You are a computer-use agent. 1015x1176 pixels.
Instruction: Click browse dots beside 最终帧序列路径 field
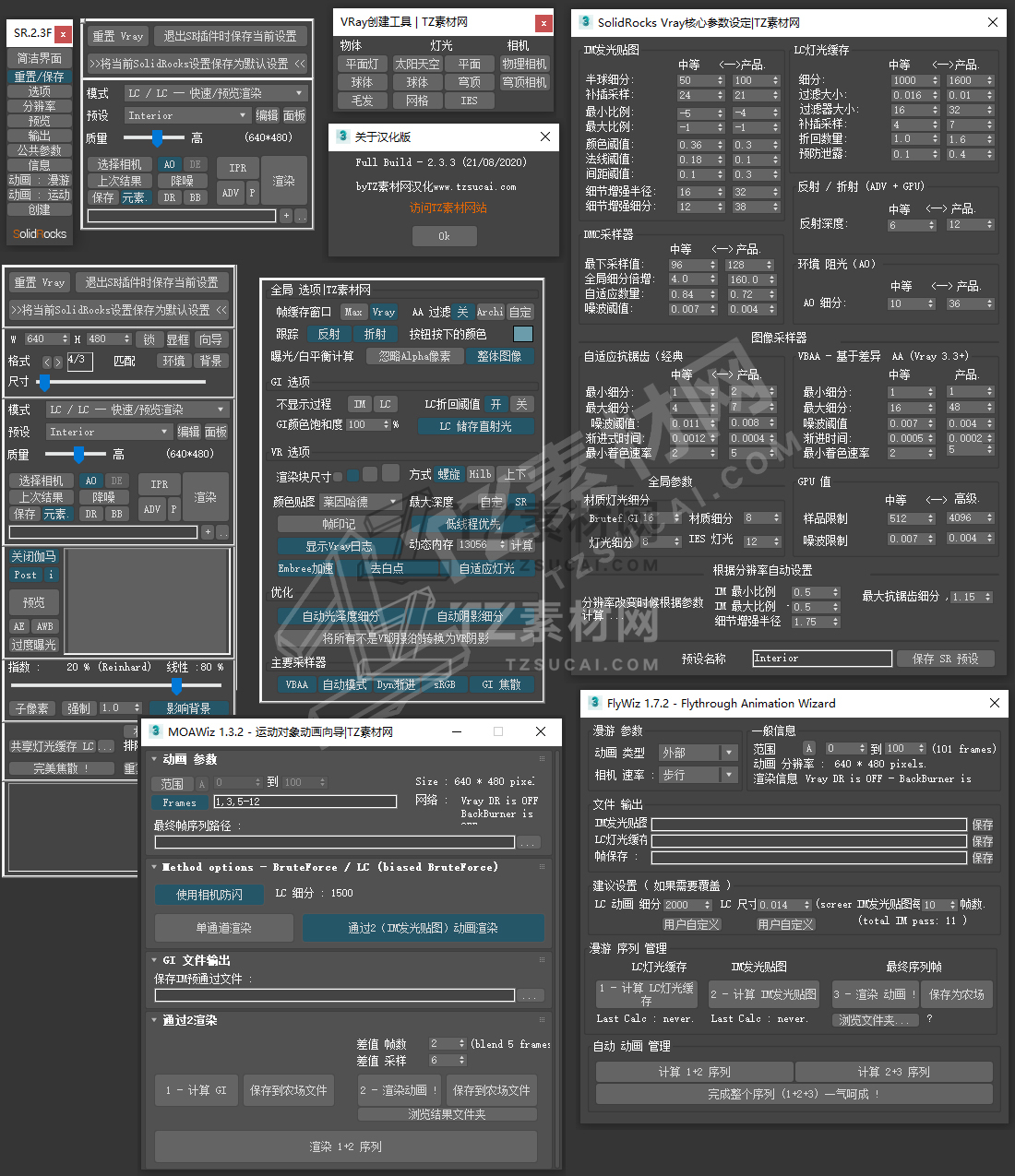pyautogui.click(x=529, y=842)
